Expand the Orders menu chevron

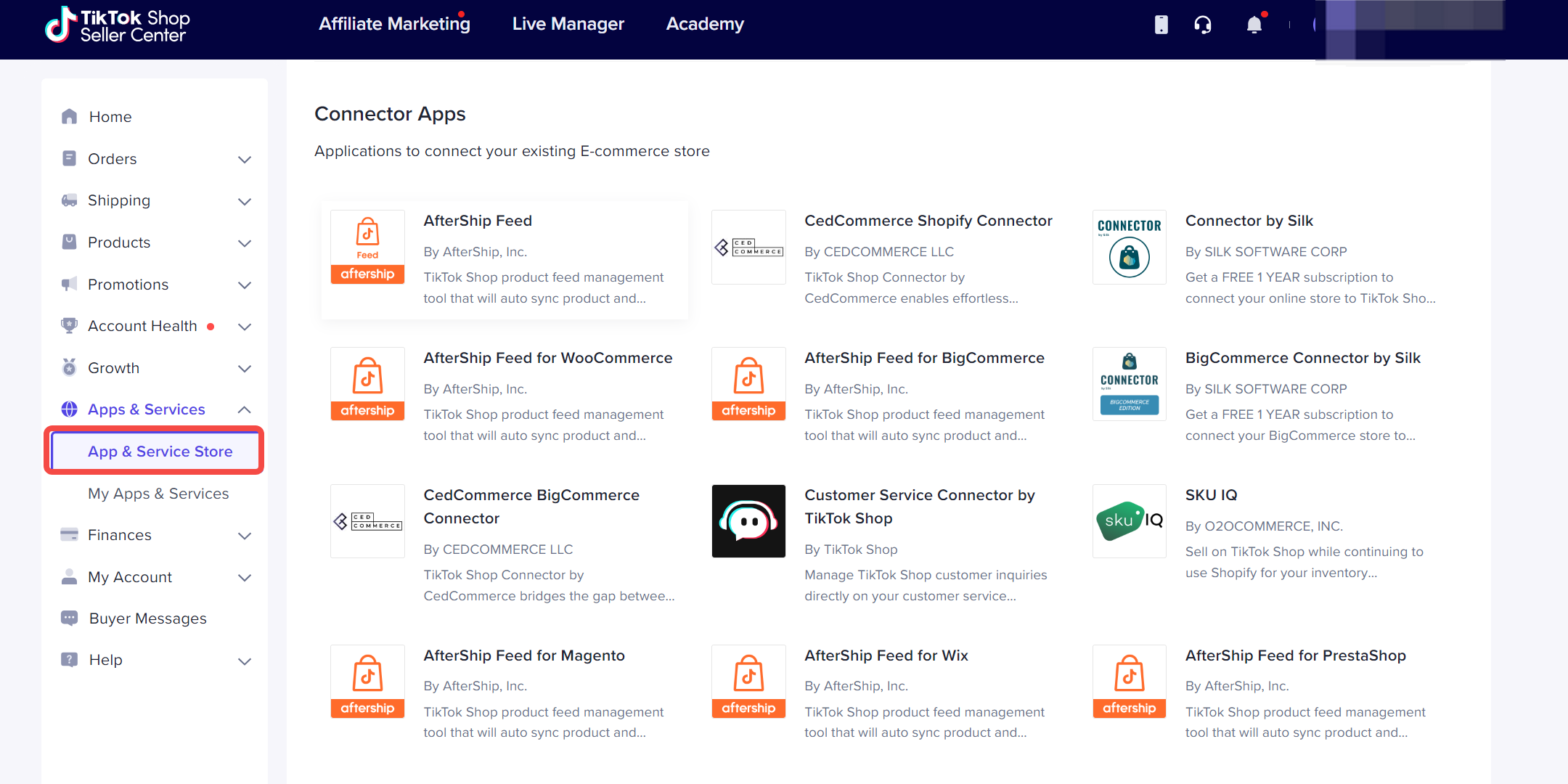click(245, 160)
